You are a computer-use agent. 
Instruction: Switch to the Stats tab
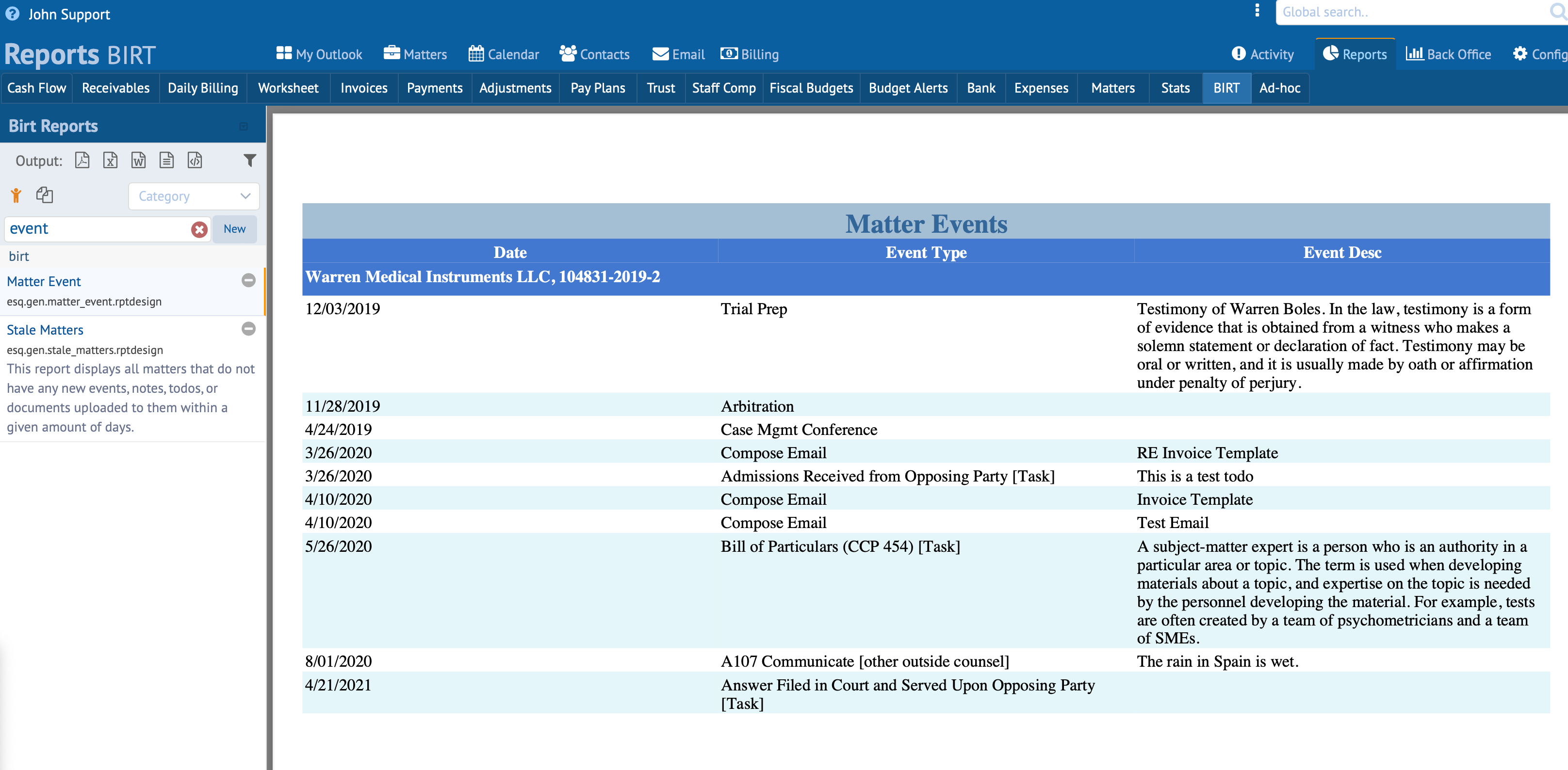tap(1176, 88)
